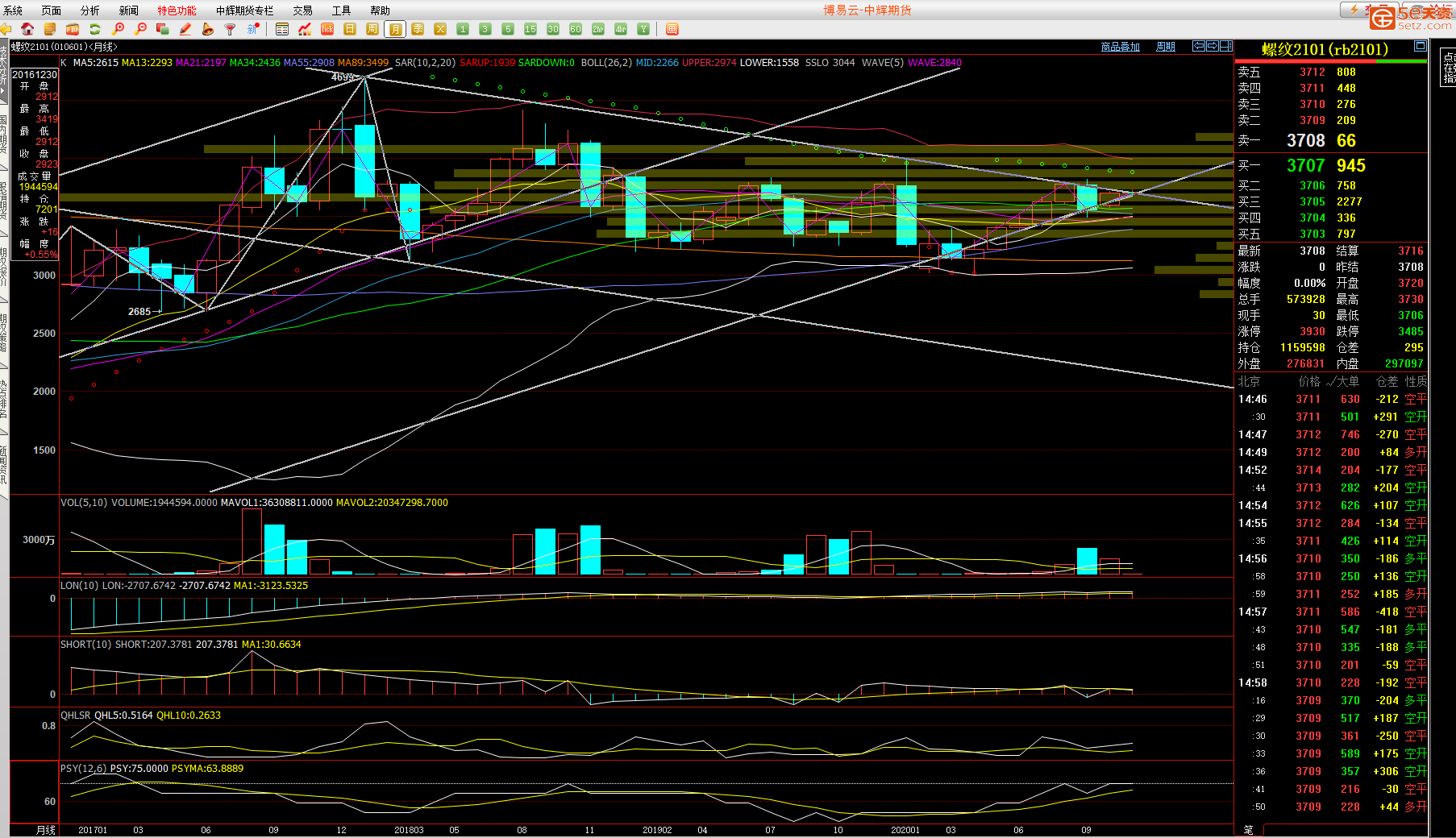Select the 4hr period button
This screenshot has height=838, width=1456.
[x=621, y=29]
